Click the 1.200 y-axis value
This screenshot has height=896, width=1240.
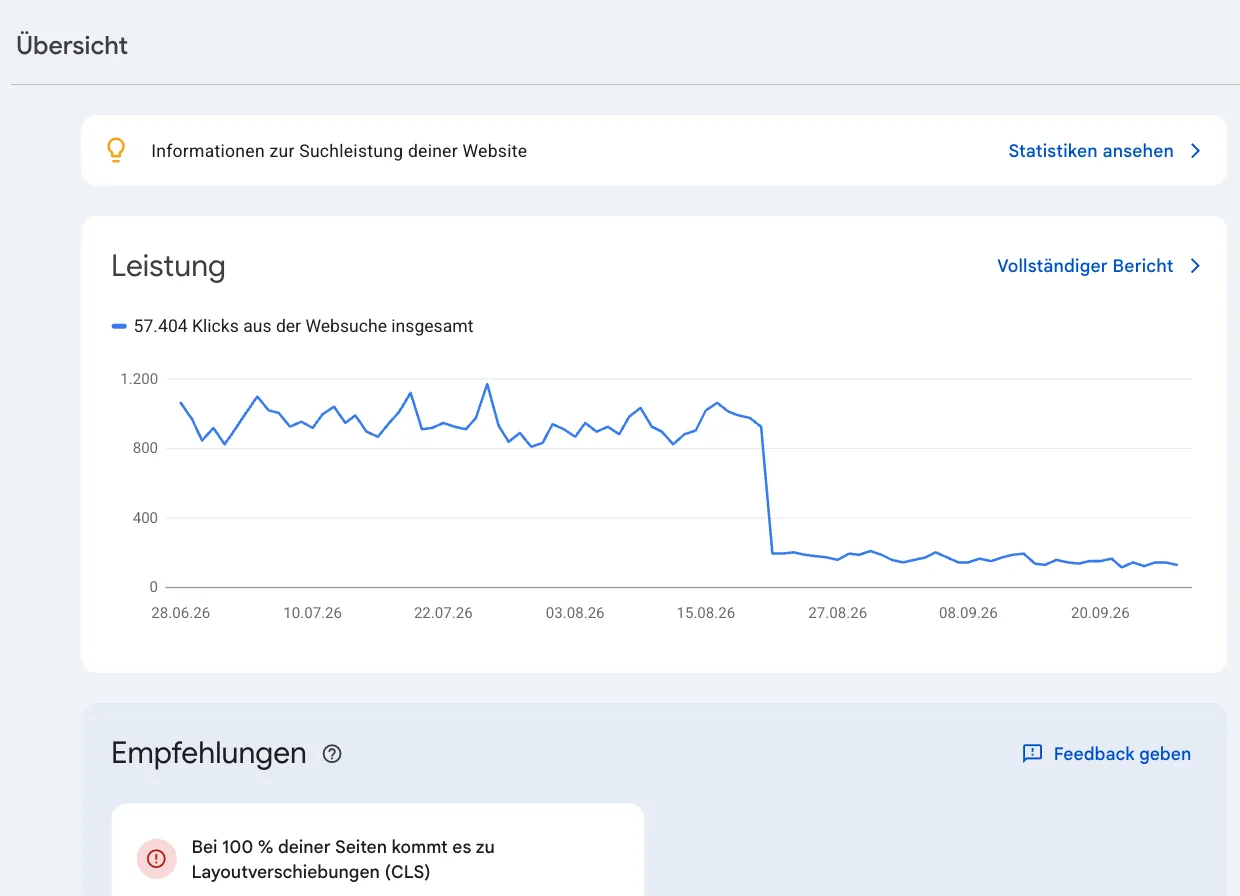(139, 379)
